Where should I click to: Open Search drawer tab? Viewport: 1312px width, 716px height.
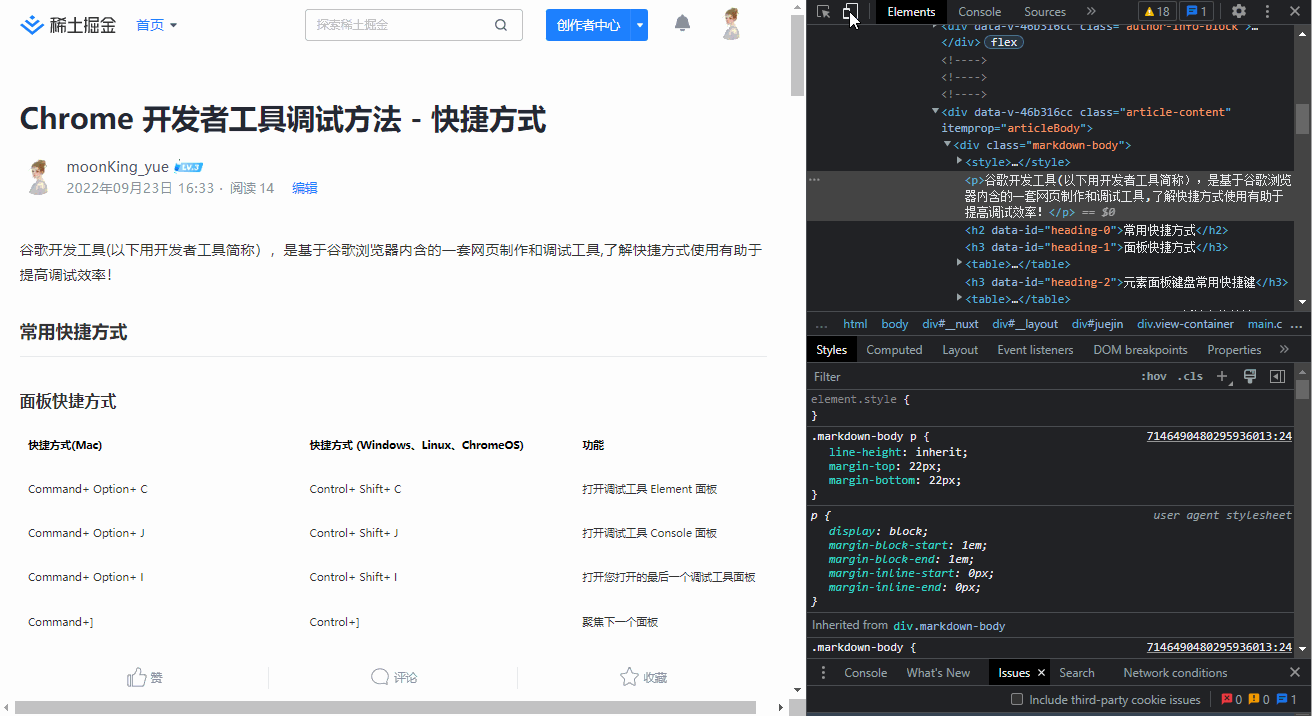(x=1077, y=673)
